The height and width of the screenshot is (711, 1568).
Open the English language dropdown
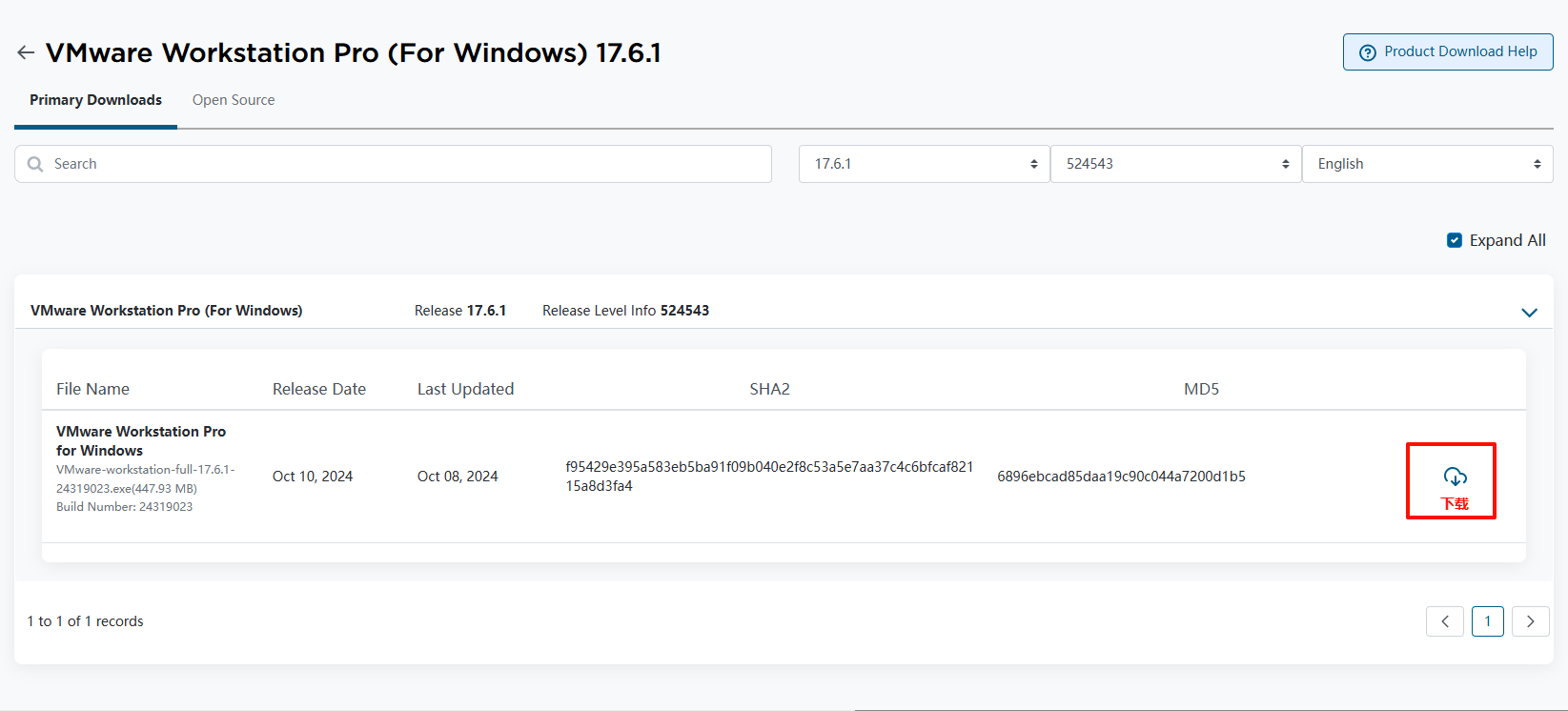click(1427, 164)
